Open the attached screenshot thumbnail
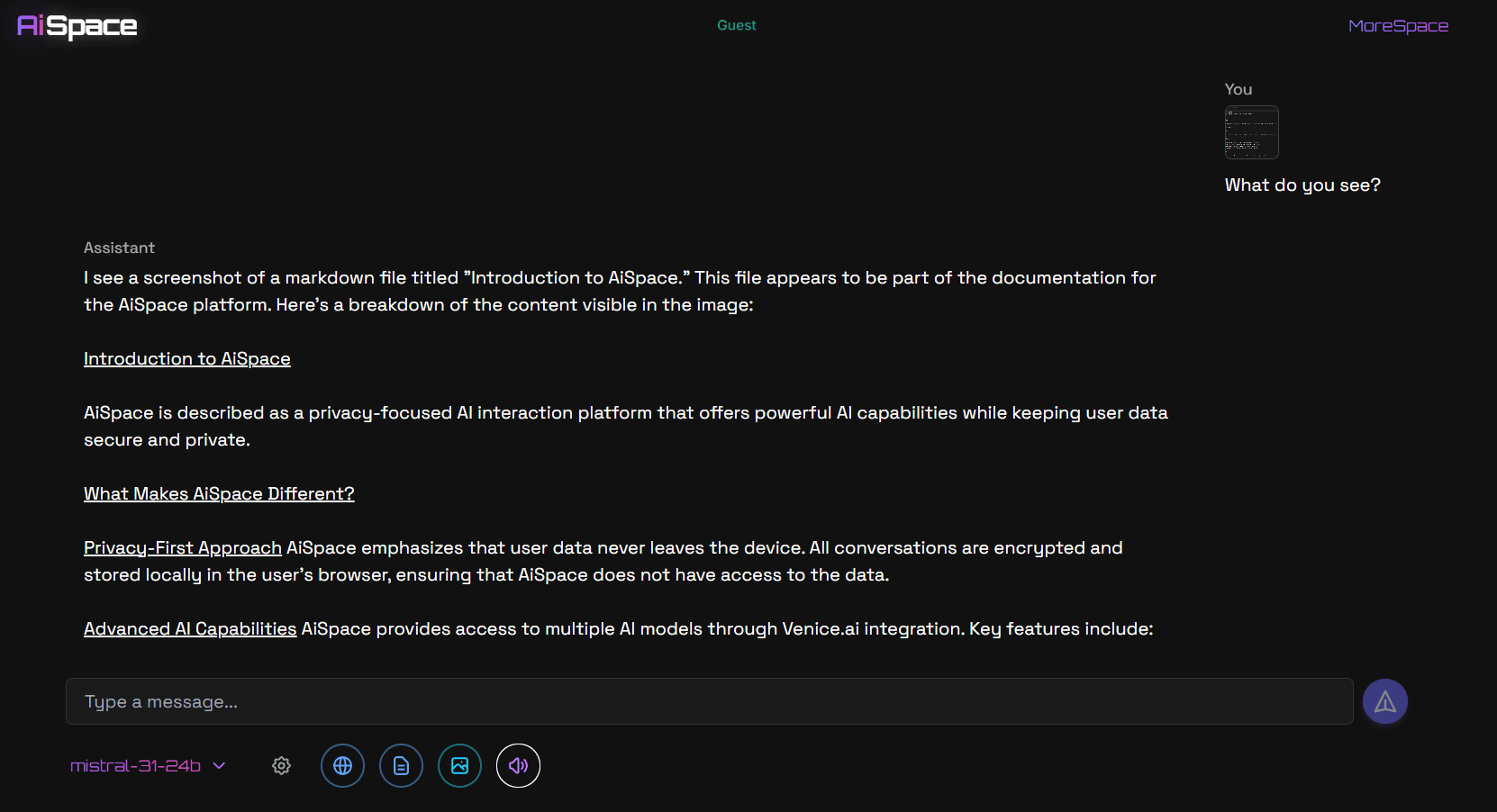This screenshot has height=812, width=1497. coord(1251,132)
